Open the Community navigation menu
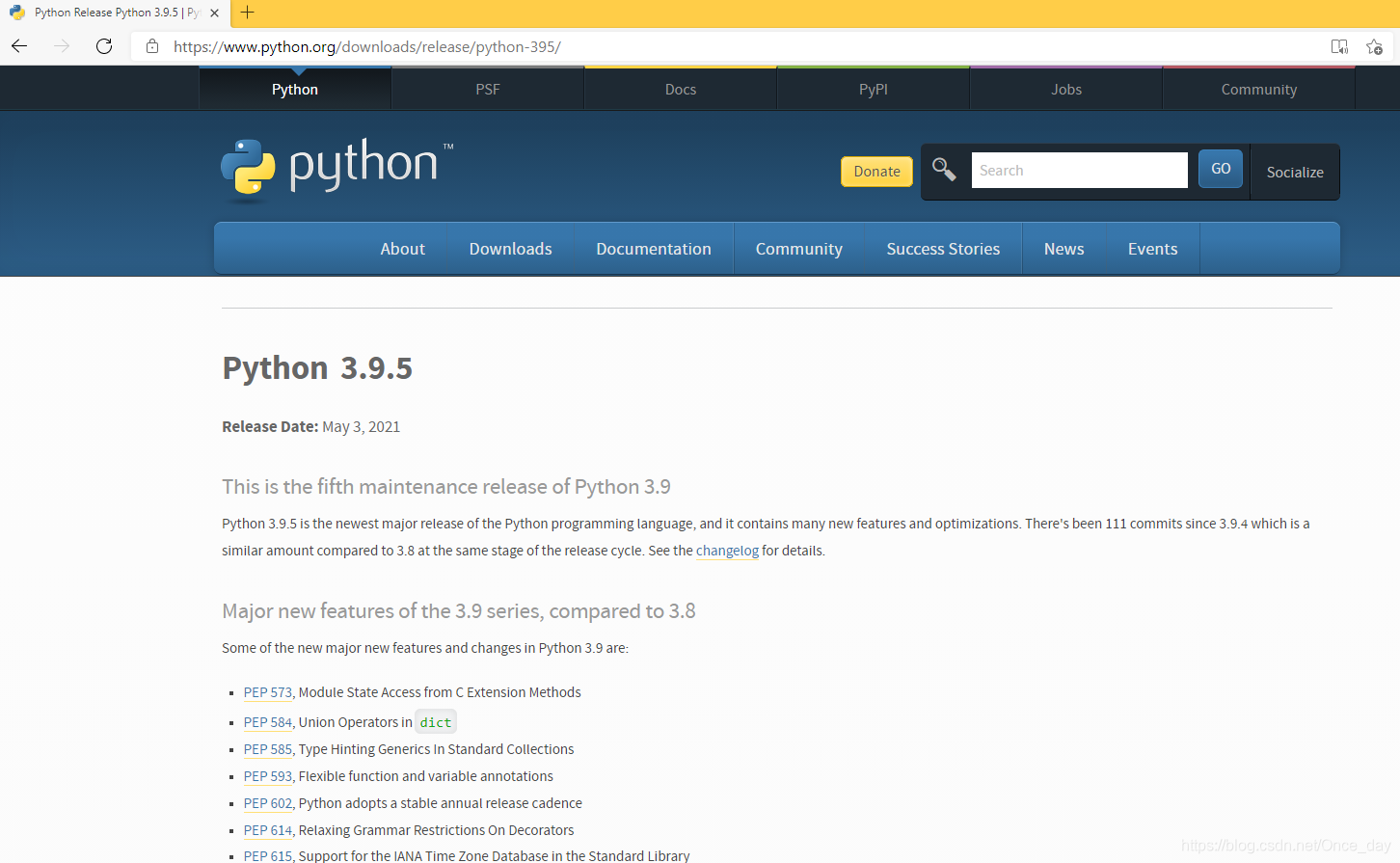 (x=799, y=249)
